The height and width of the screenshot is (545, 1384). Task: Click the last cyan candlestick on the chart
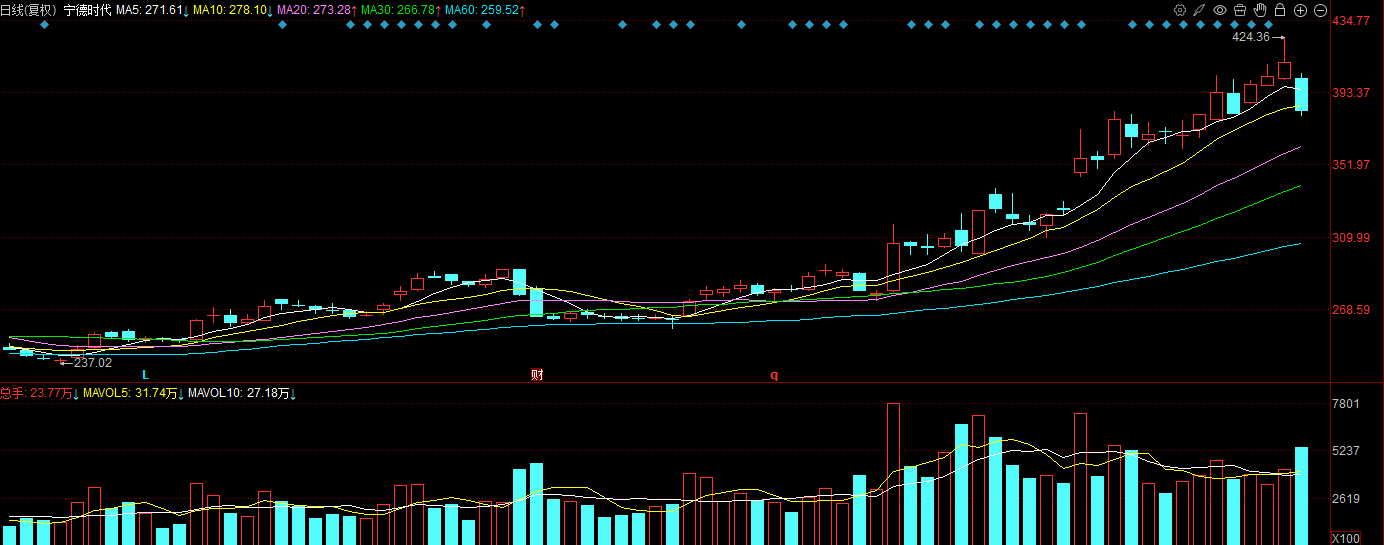1301,94
